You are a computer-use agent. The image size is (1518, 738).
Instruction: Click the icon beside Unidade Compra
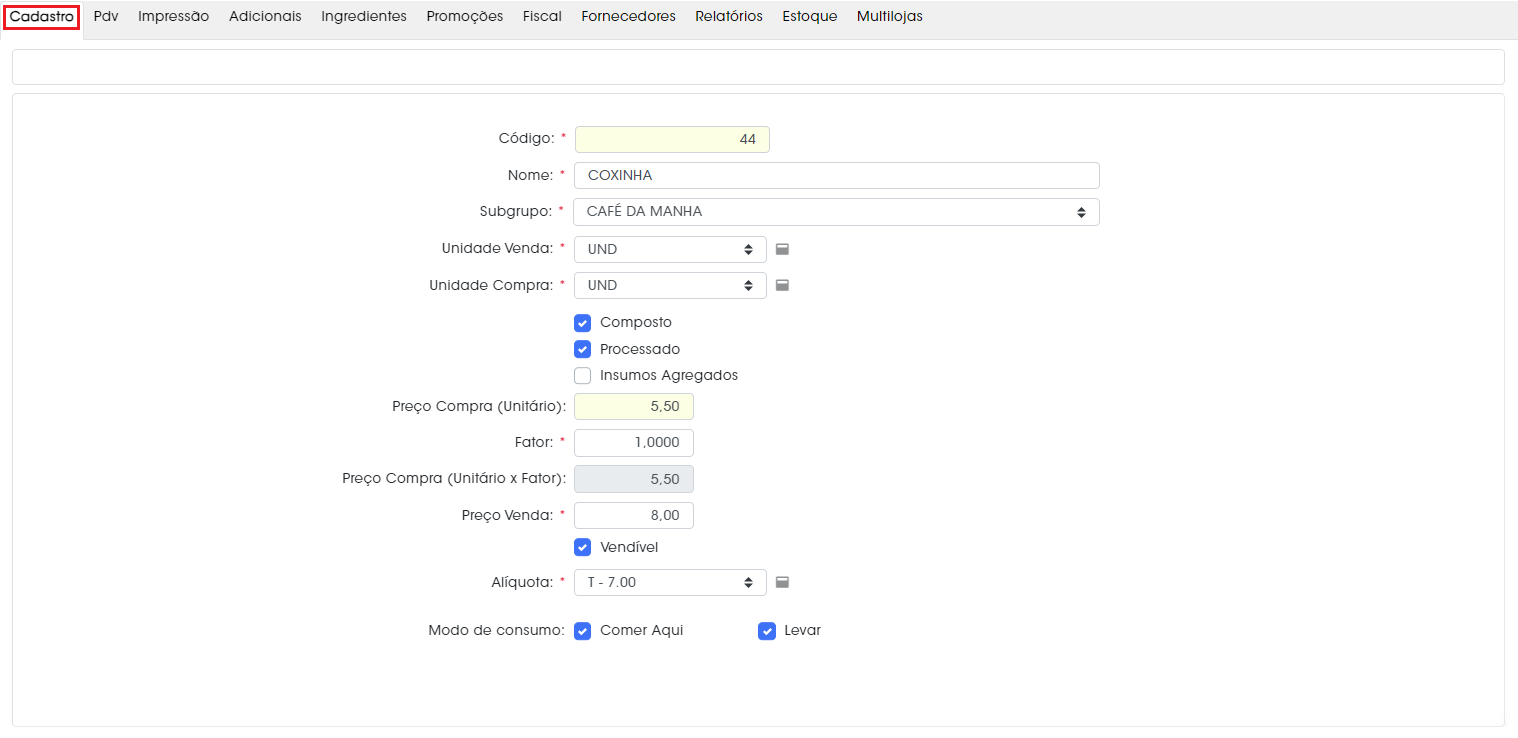783,285
